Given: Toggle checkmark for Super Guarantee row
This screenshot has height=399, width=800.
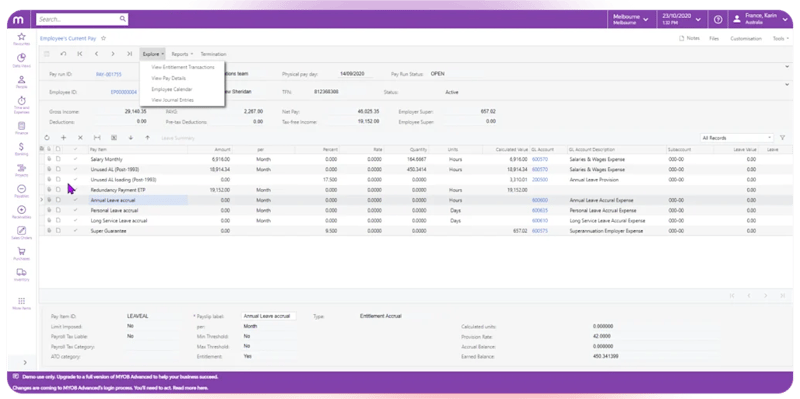Looking at the screenshot, I should (x=76, y=231).
